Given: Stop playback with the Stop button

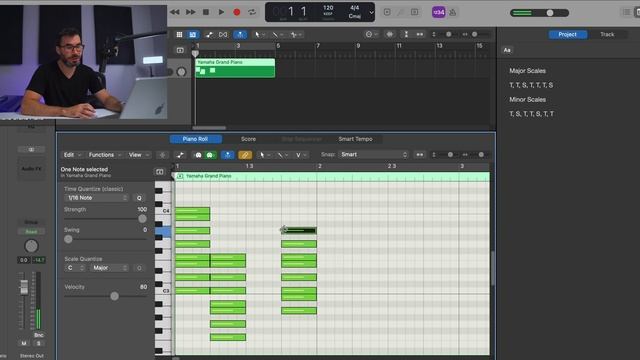Looking at the screenshot, I should (206, 12).
